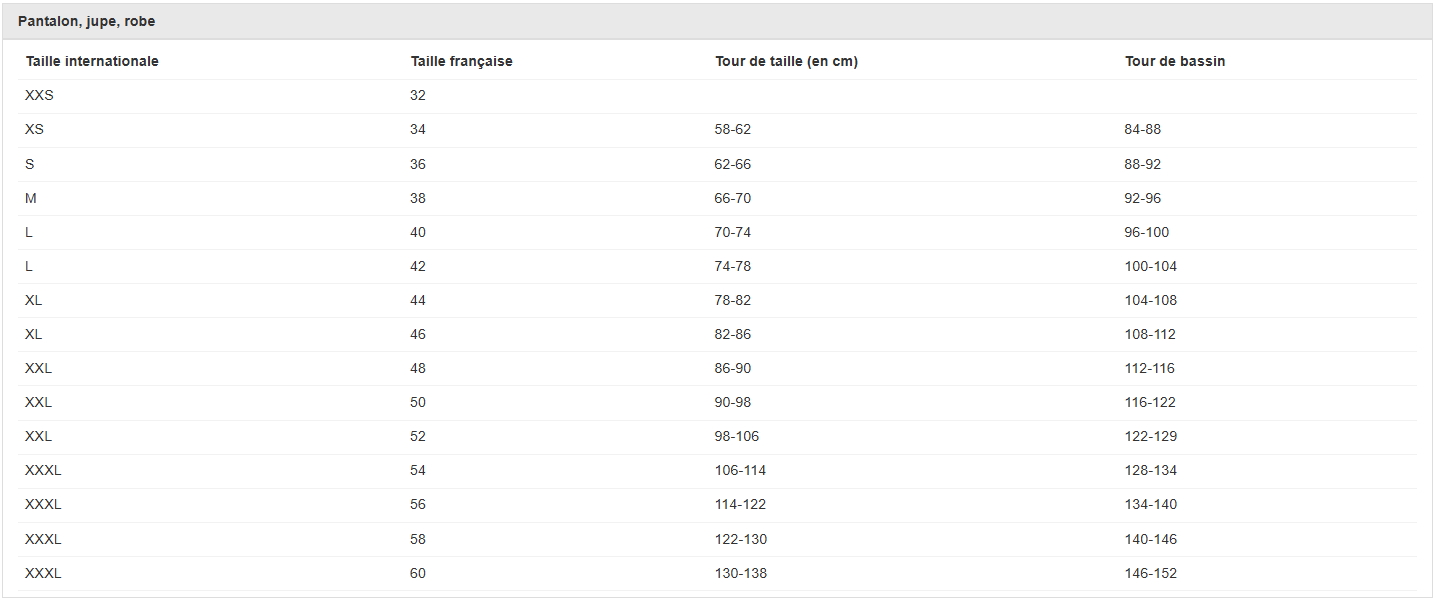Click the M international size cell
This screenshot has width=1436, height=601.
(x=31, y=198)
